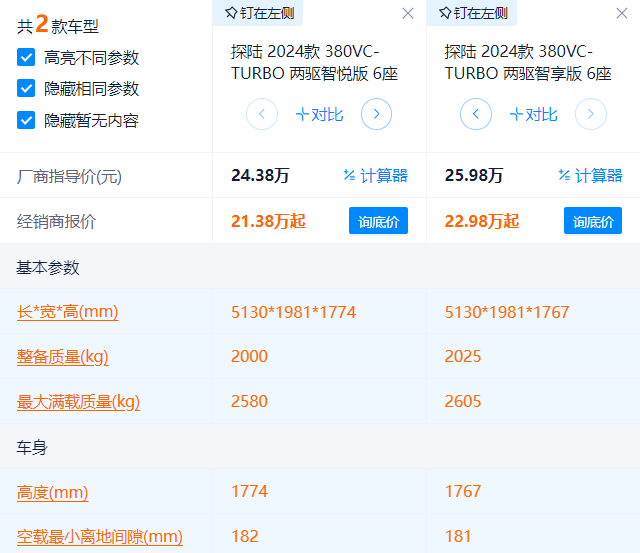Remove the 智悦版 column with its X
This screenshot has height=553, width=640.
[x=408, y=13]
